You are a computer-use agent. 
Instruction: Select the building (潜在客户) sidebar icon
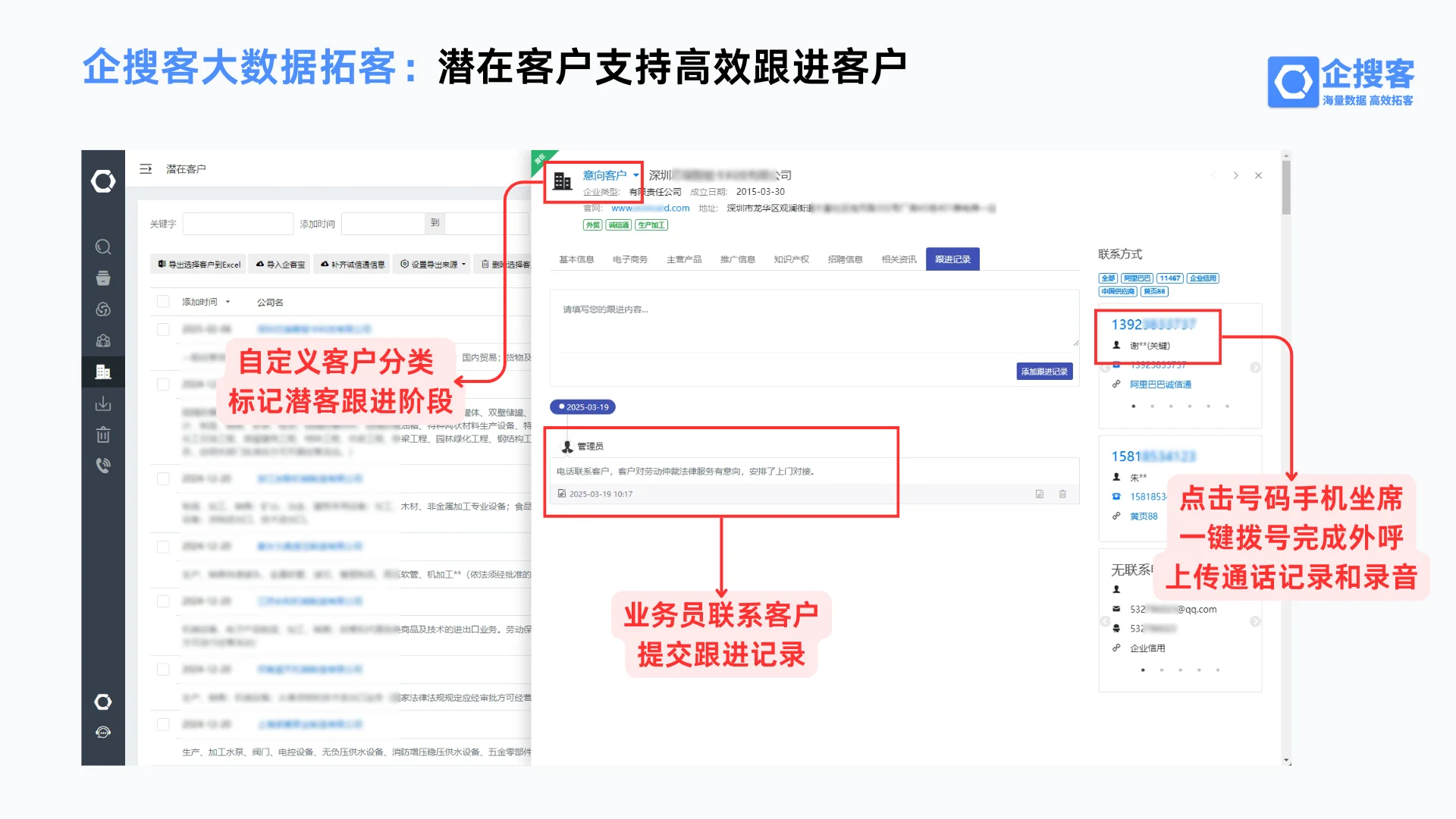103,372
